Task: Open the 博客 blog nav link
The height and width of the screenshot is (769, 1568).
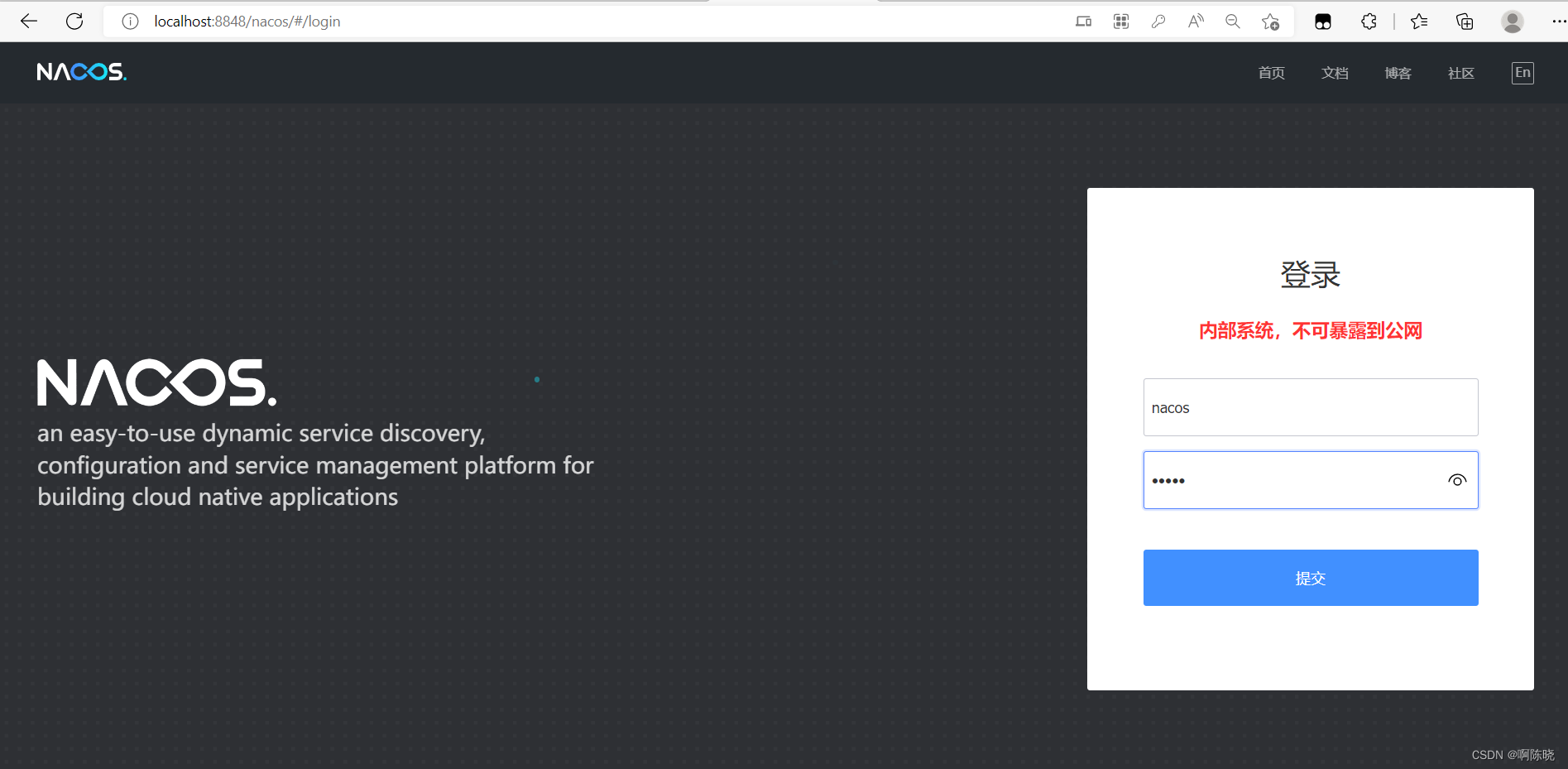Action: click(1398, 73)
